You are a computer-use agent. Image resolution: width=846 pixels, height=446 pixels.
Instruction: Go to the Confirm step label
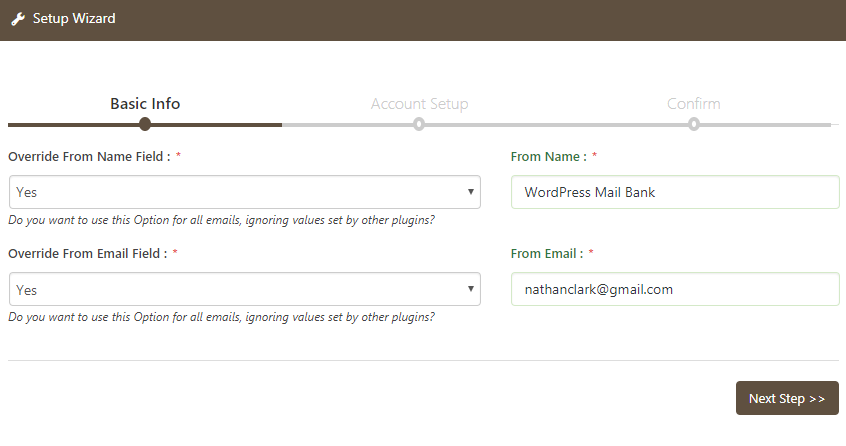(693, 104)
